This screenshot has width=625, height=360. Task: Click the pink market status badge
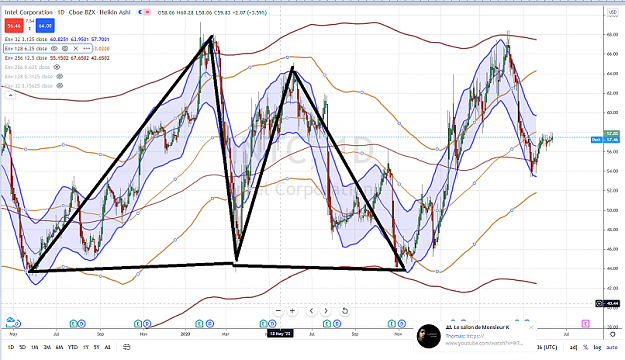pyautogui.click(x=147, y=12)
